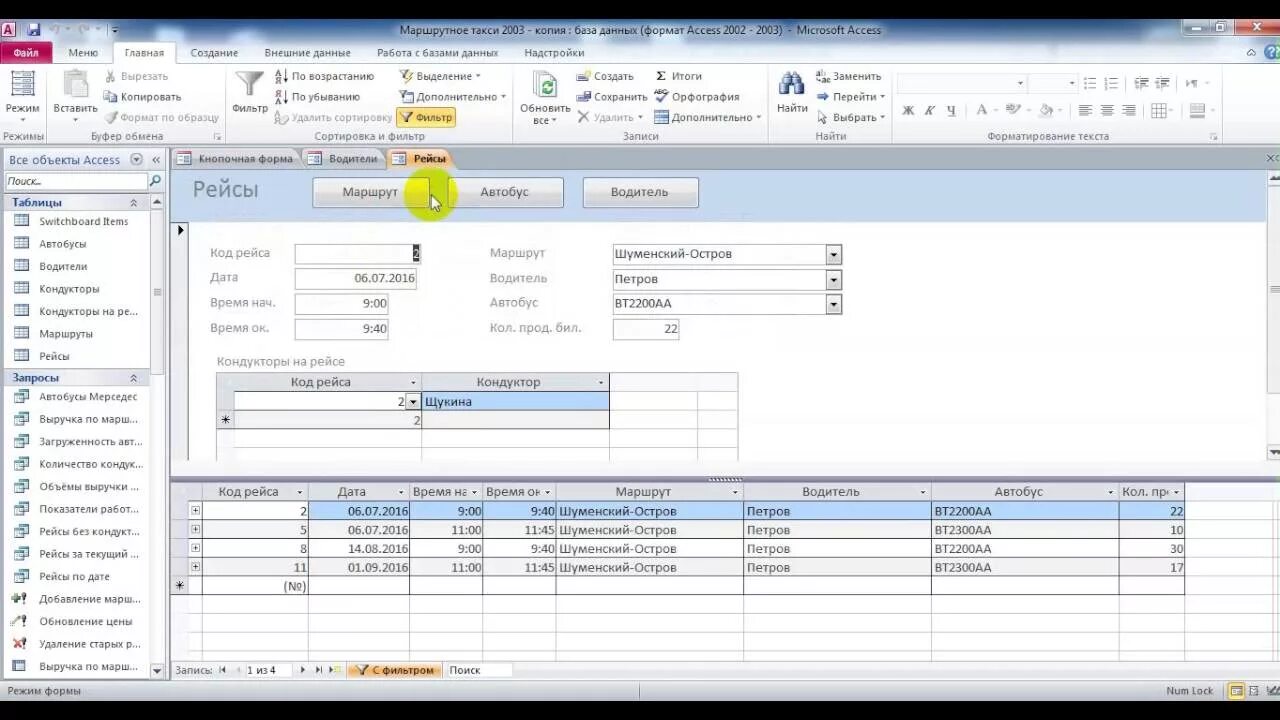The width and height of the screenshot is (1280, 720).
Task: Apply bold Ж formatting
Action: pyautogui.click(x=908, y=111)
